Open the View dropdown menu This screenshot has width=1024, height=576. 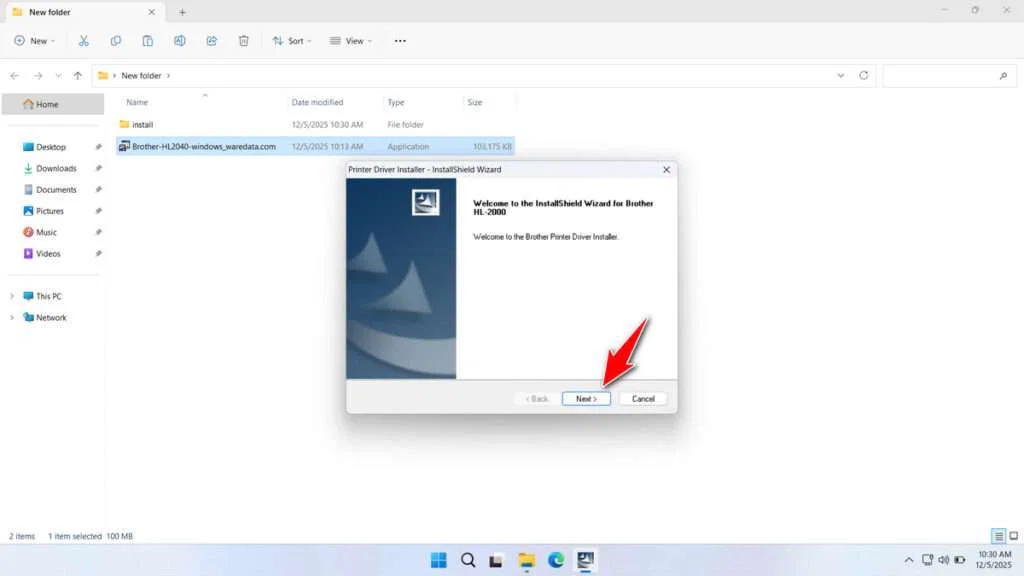pos(351,40)
